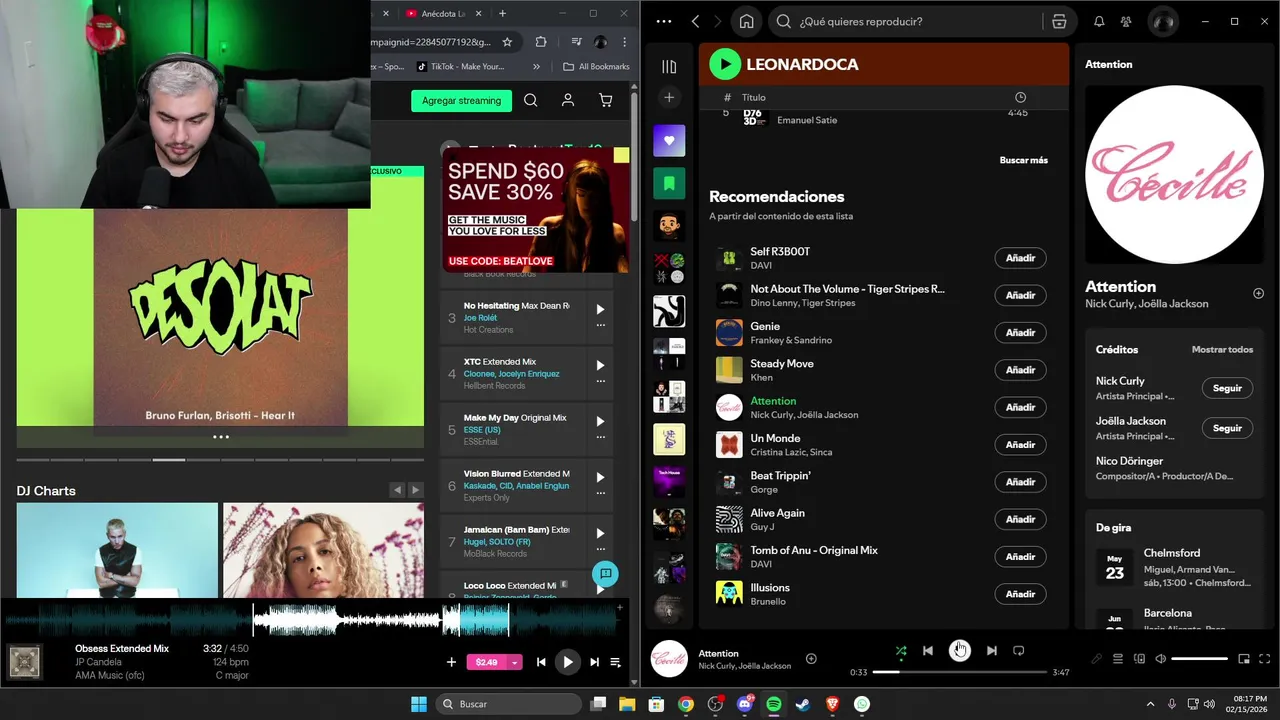This screenshot has height=720, width=1280.
Task: Play No Hesitating track on Beatport
Action: [600, 309]
